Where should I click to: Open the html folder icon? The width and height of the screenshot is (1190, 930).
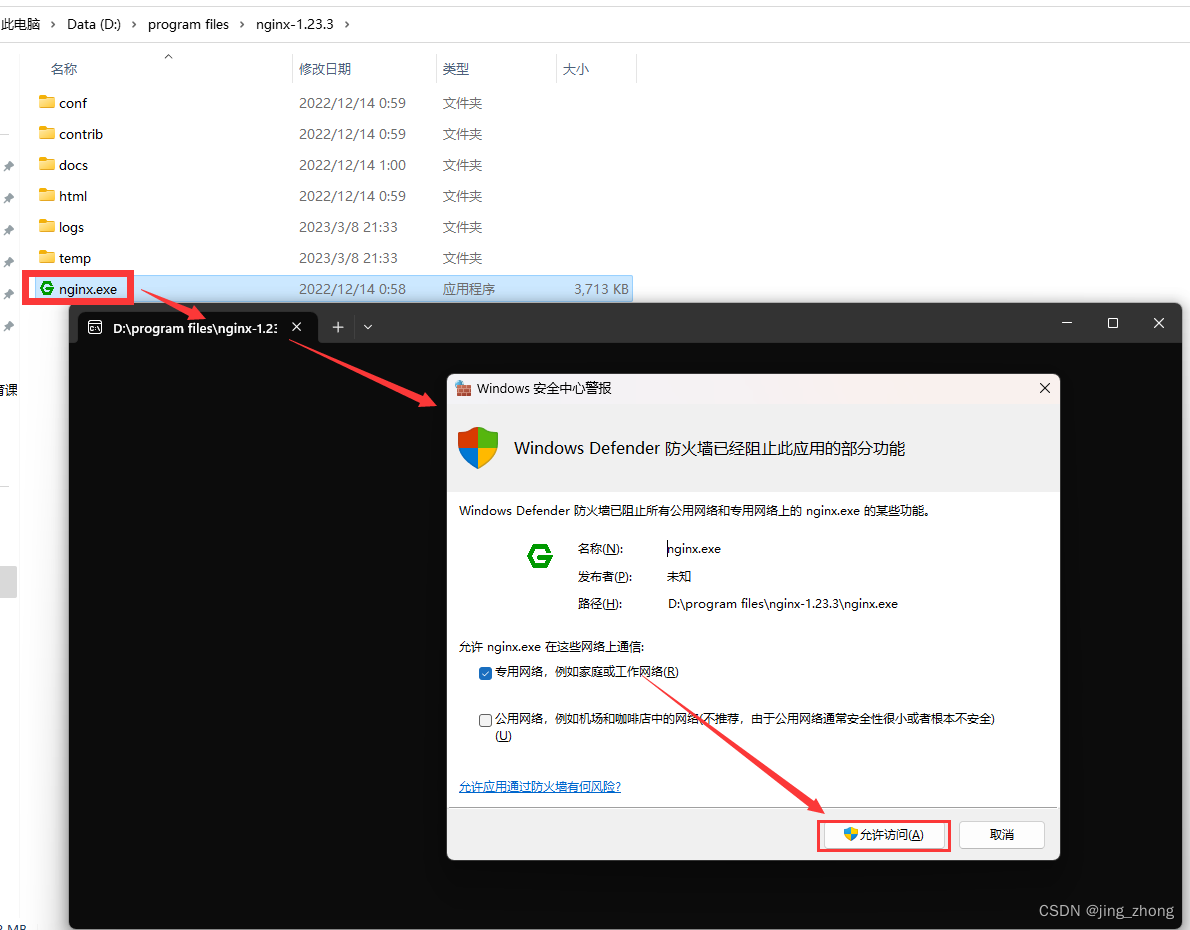click(47, 195)
